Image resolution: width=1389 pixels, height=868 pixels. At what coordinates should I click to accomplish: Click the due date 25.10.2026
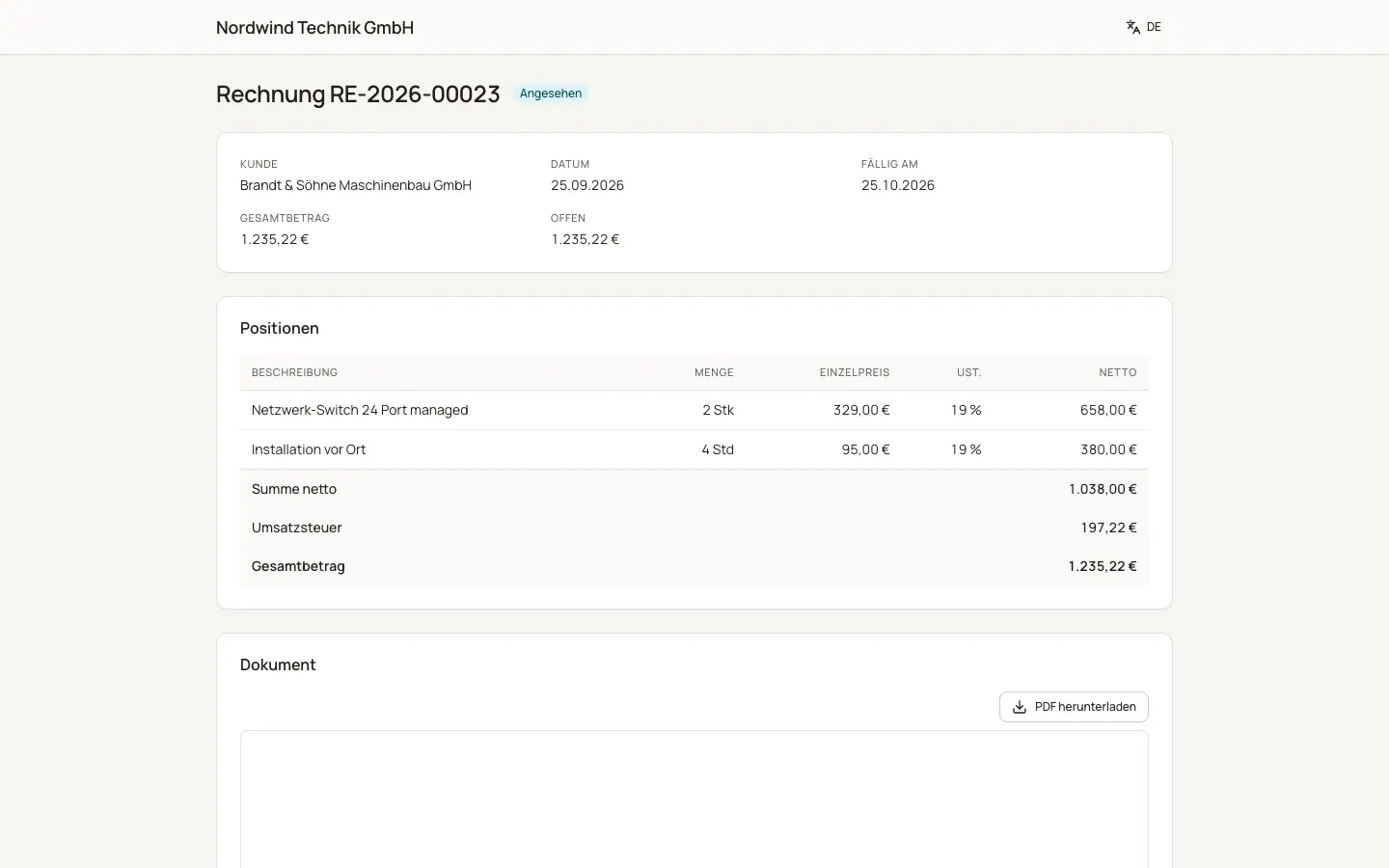(898, 185)
